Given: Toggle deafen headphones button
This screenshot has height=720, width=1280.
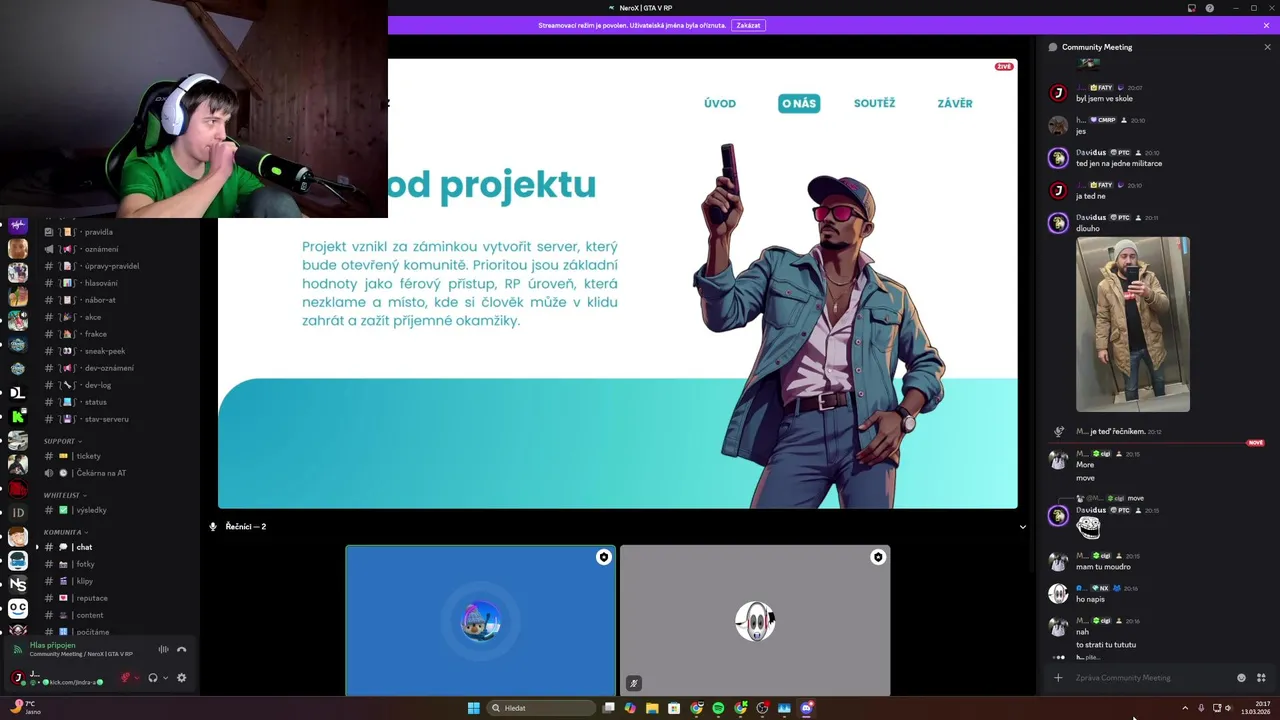Looking at the screenshot, I should [153, 678].
